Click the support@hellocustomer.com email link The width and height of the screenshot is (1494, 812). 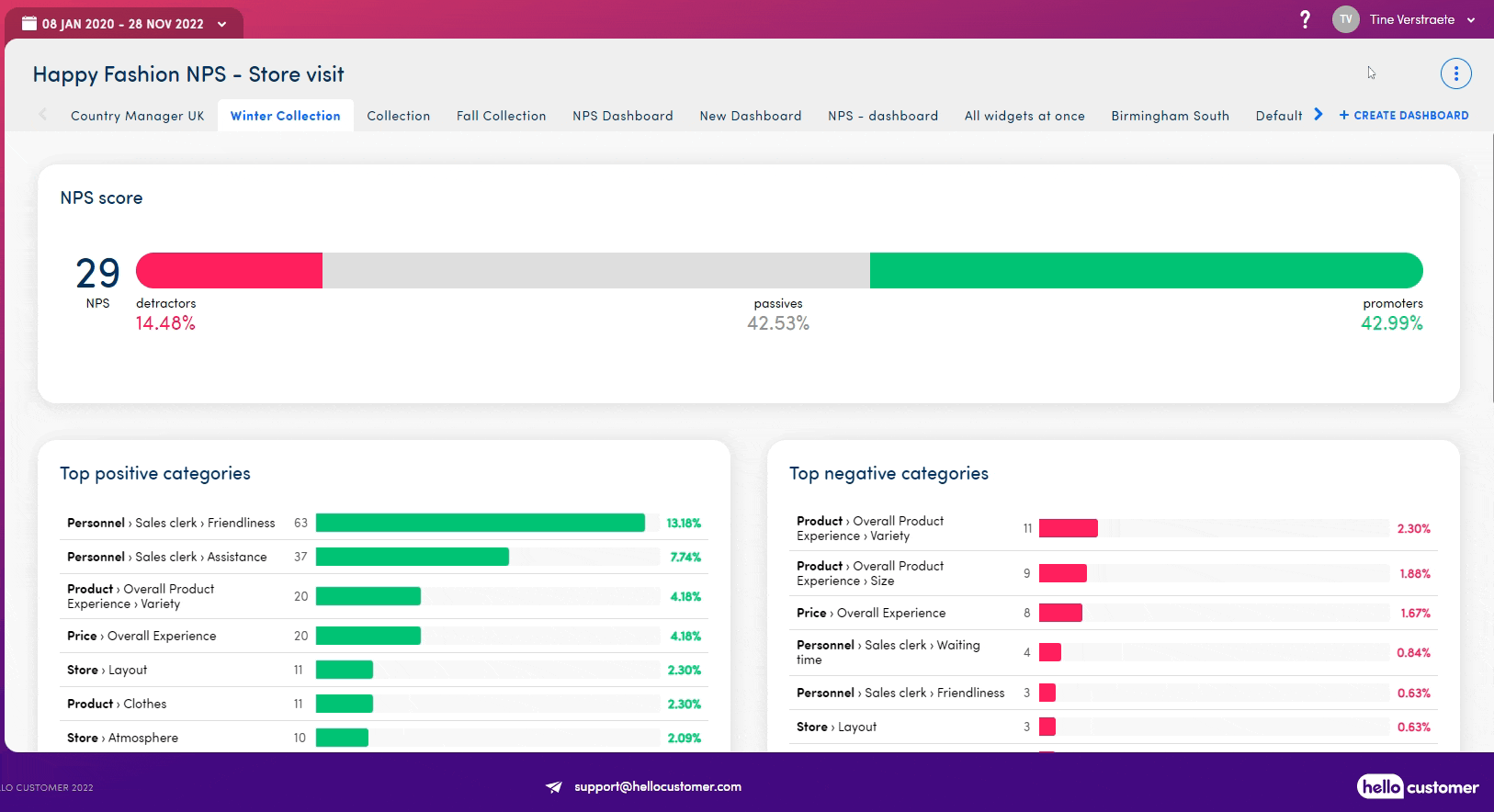tap(658, 787)
